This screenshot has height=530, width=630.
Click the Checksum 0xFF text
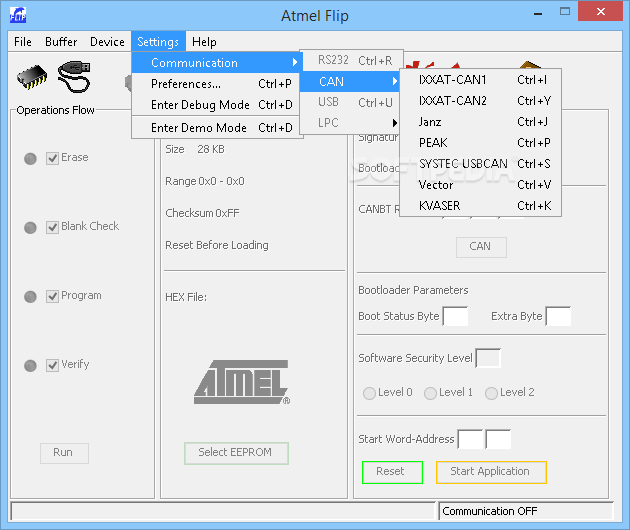(202, 213)
